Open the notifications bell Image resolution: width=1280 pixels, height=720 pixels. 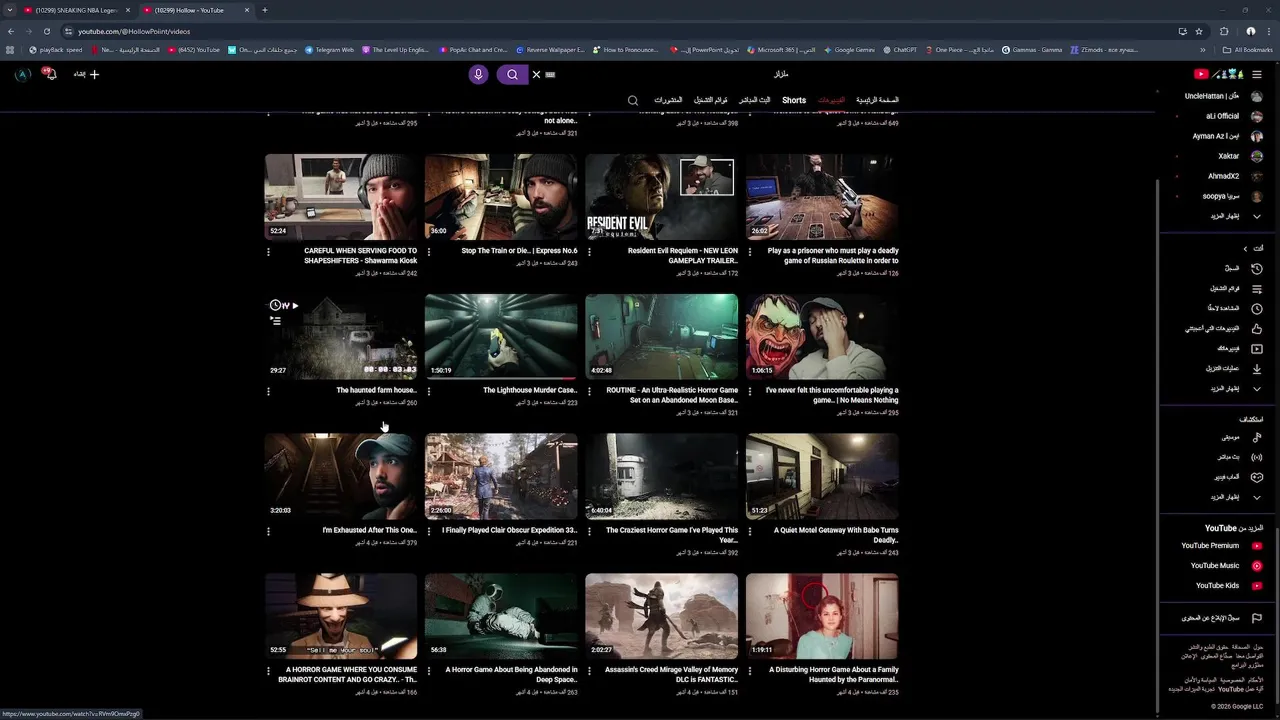pos(49,74)
